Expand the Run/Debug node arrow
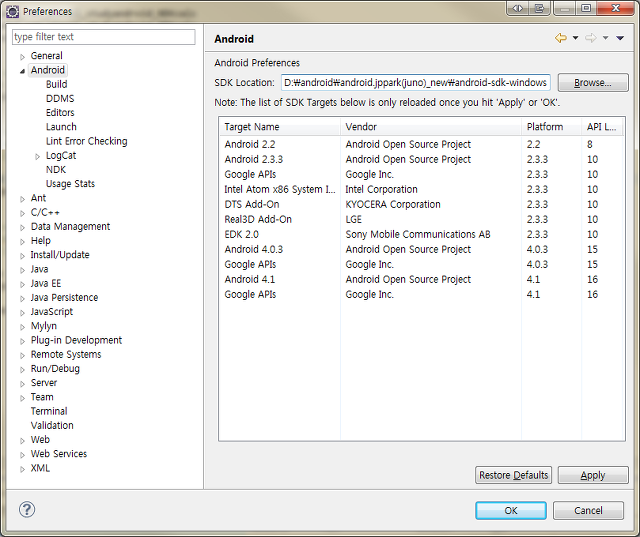The image size is (640, 537). tap(22, 370)
